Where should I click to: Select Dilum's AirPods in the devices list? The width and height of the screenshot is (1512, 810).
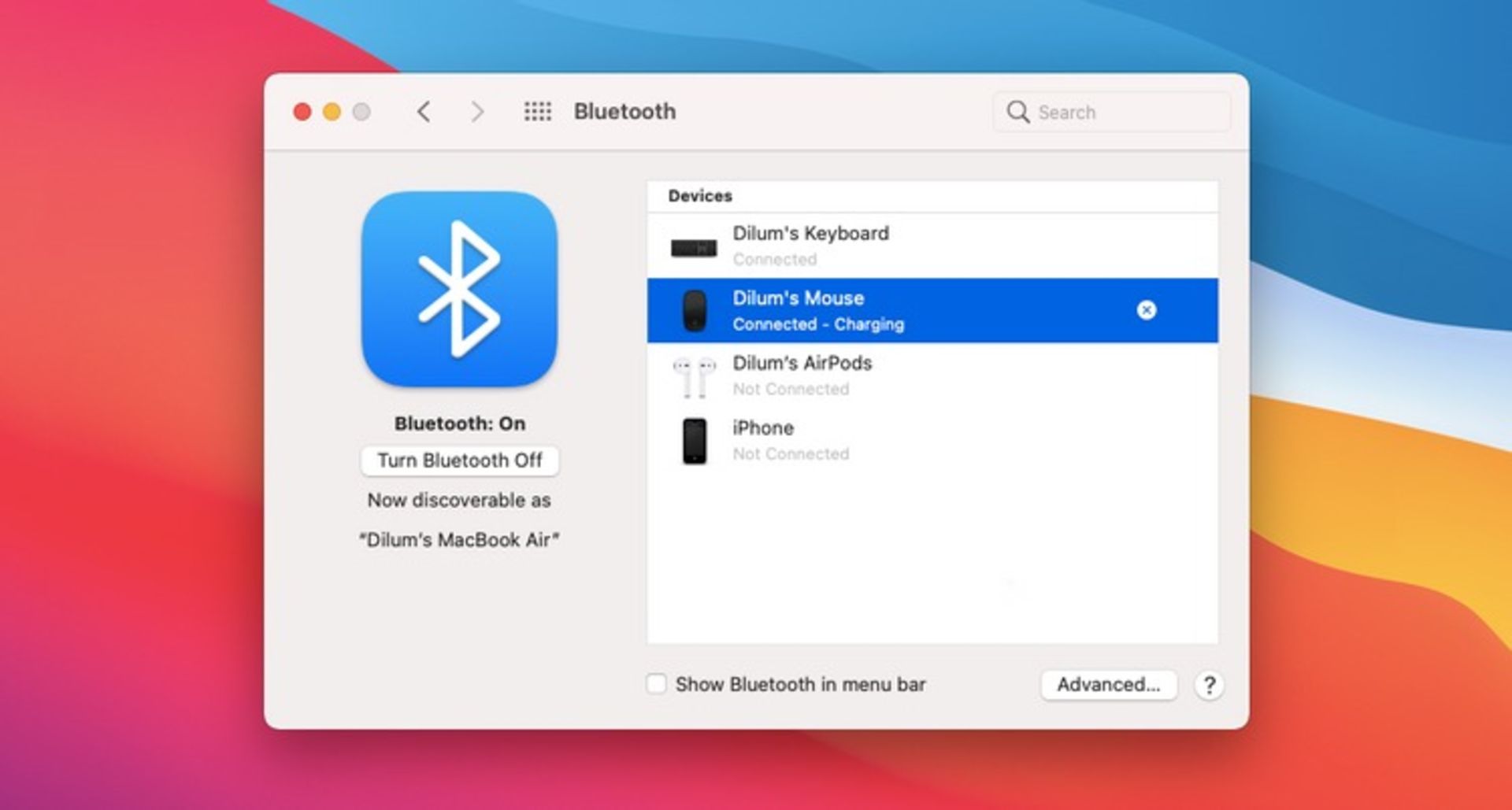[x=802, y=364]
